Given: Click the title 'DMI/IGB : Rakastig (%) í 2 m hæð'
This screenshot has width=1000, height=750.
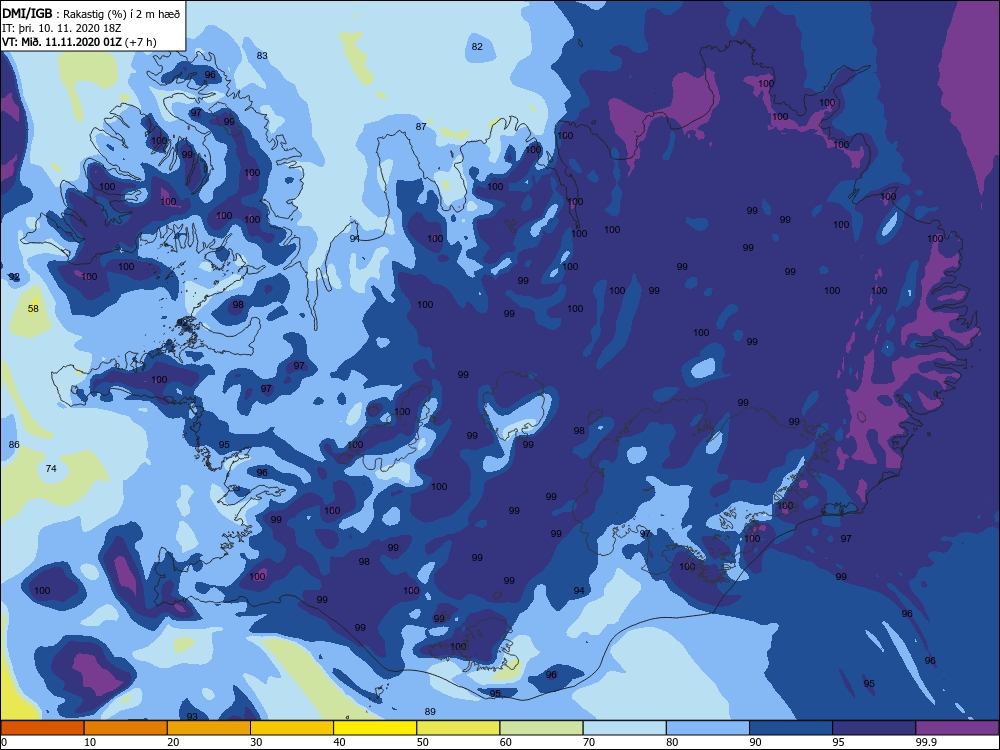Looking at the screenshot, I should point(91,14).
